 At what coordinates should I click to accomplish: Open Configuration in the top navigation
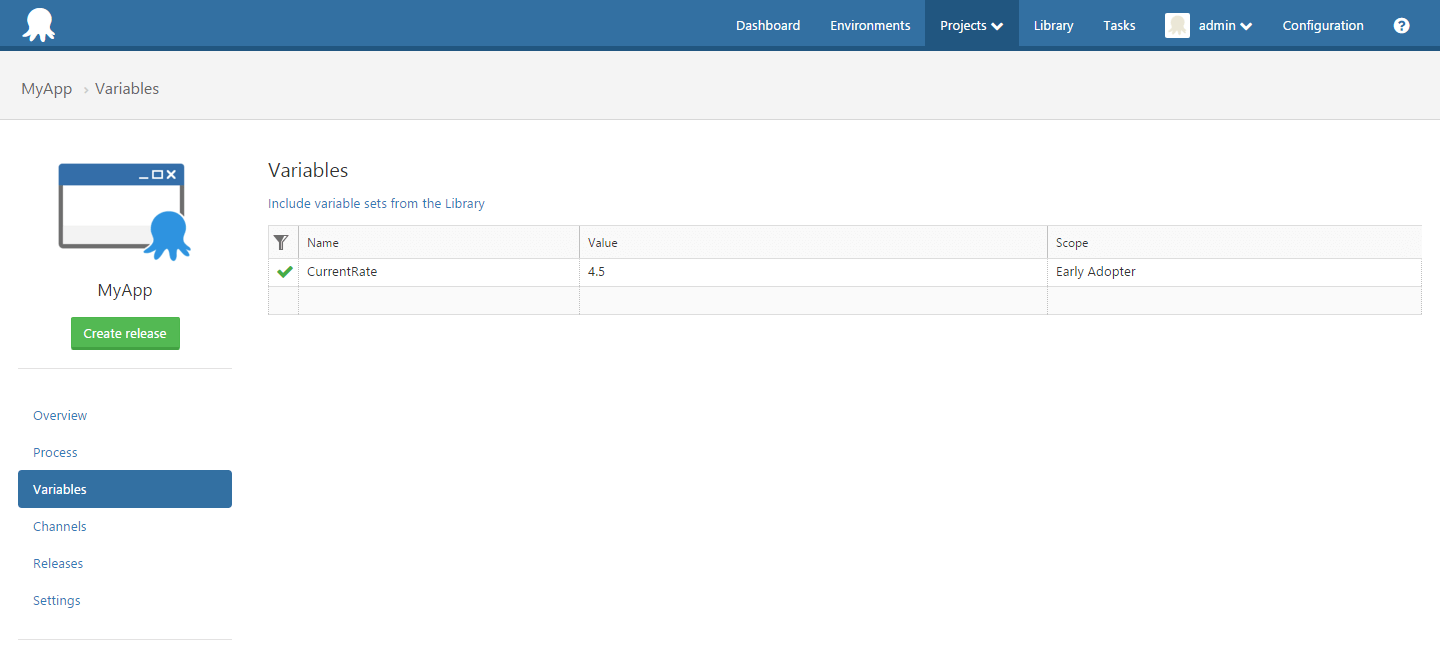pyautogui.click(x=1322, y=26)
